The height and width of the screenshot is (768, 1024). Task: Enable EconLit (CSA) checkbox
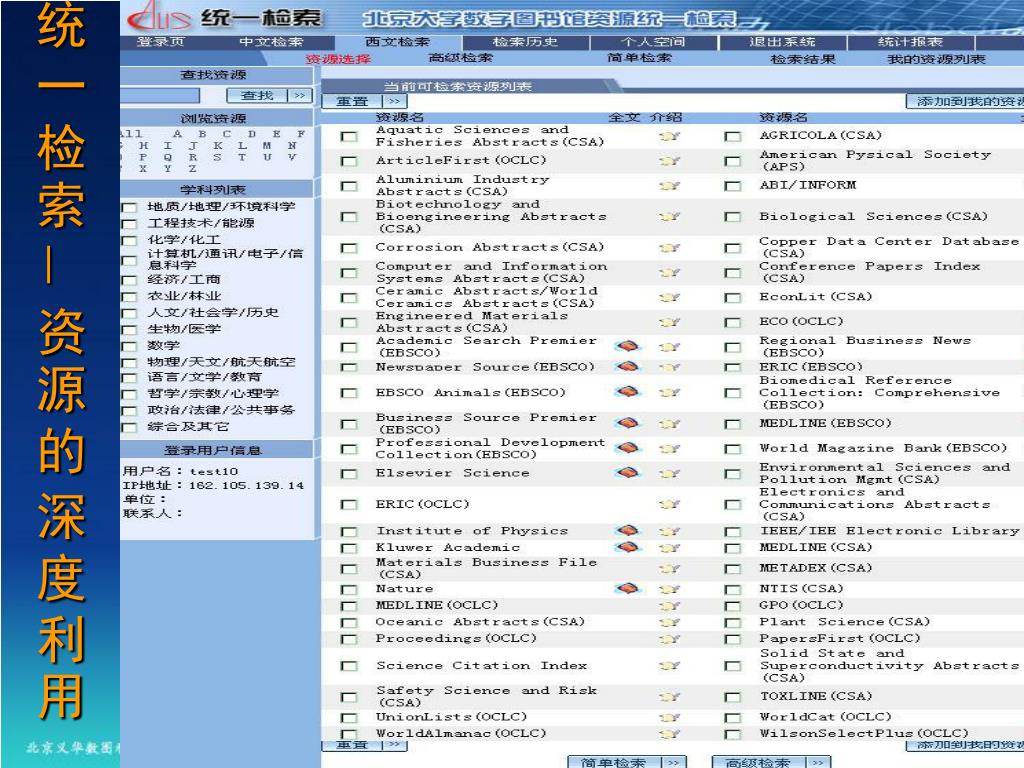pos(733,298)
